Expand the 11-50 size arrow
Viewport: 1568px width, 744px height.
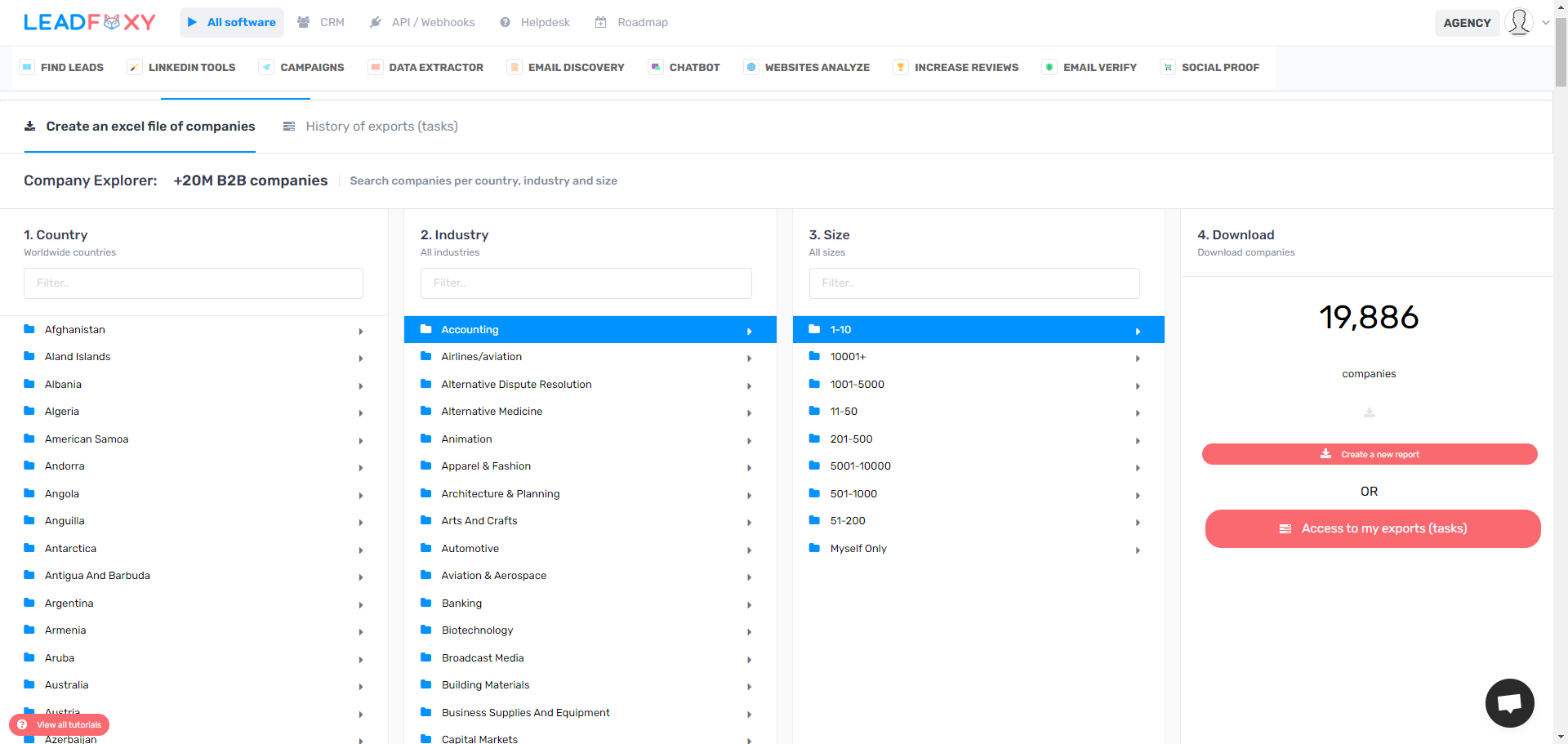point(1138,412)
